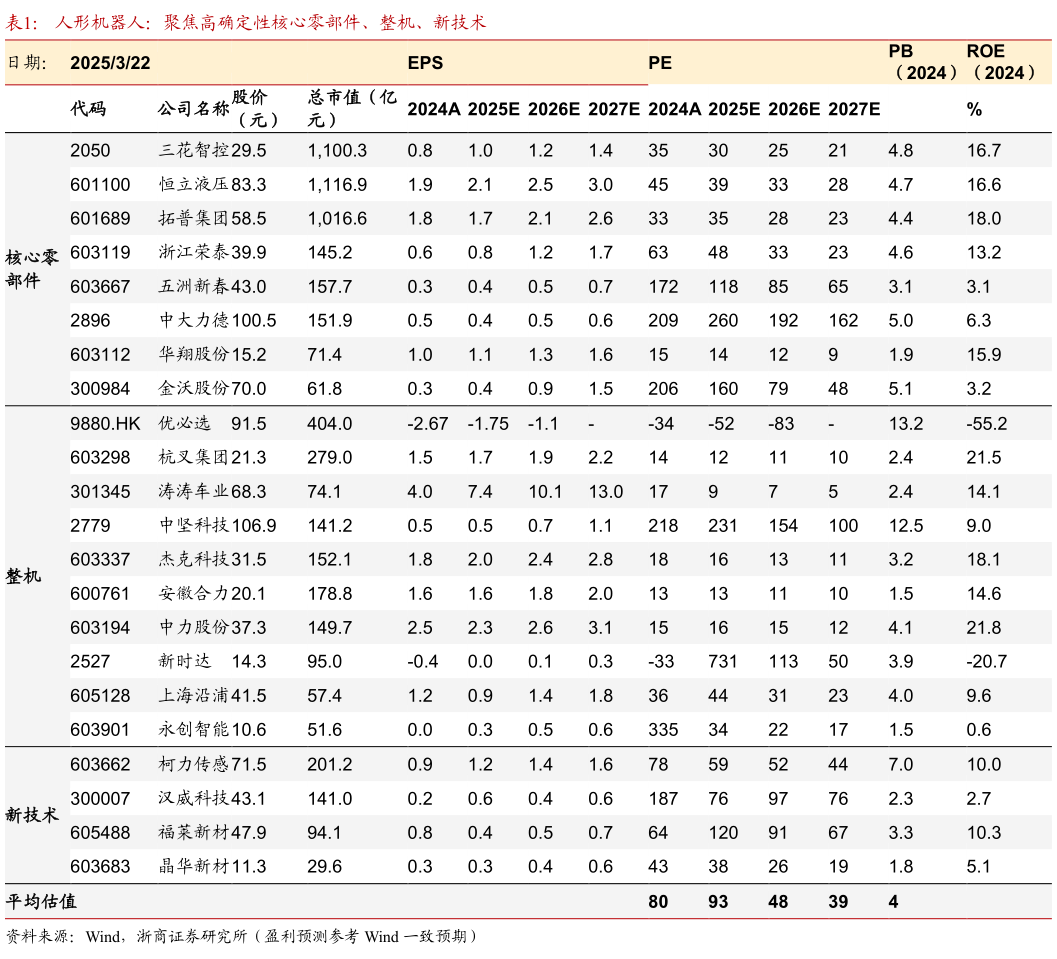Click the 资料来源 source footnote
Image resolution: width=1057 pixels, height=959 pixels.
pyautogui.click(x=241, y=936)
